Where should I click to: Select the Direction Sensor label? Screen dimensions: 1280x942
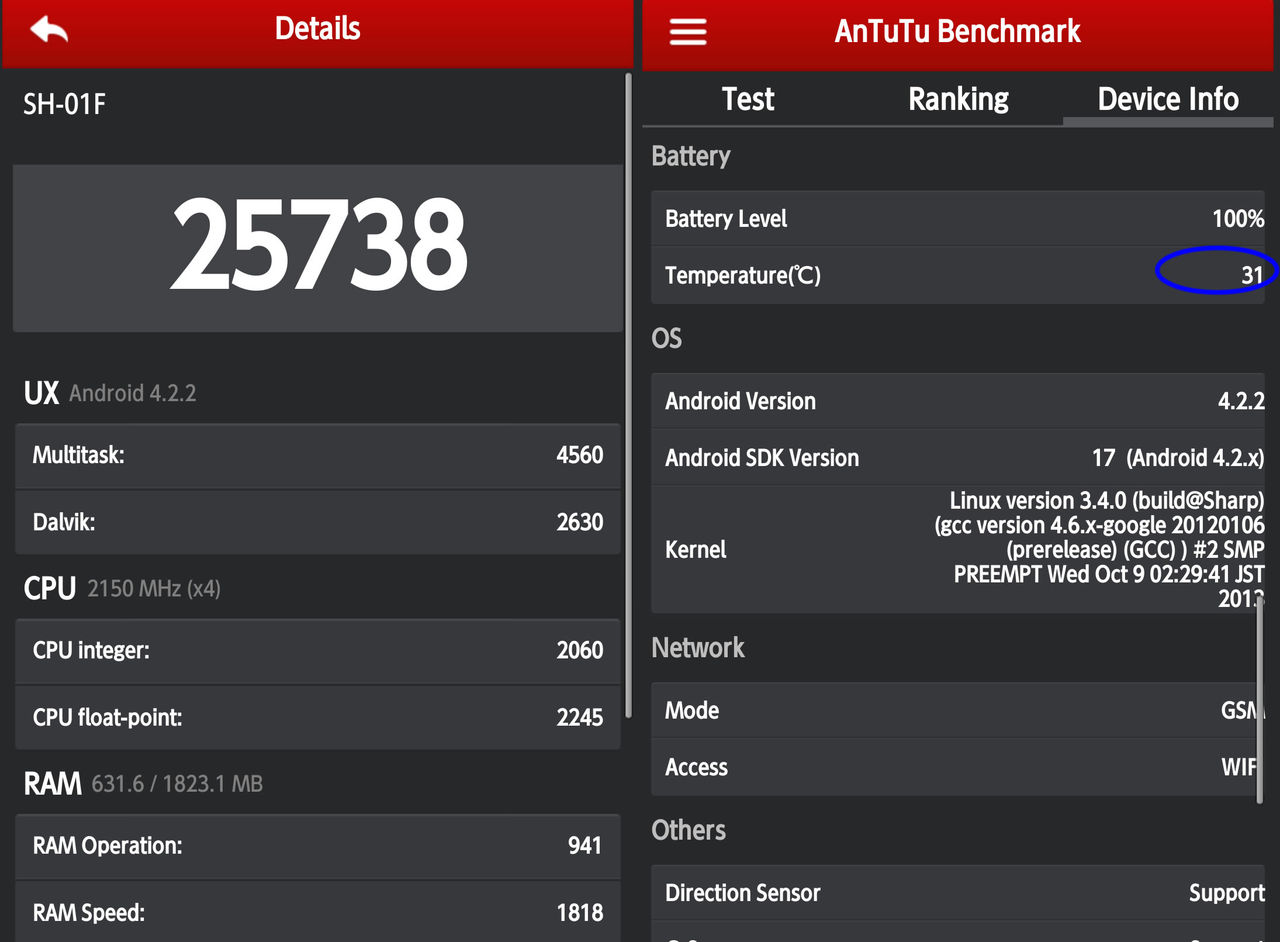[x=742, y=893]
